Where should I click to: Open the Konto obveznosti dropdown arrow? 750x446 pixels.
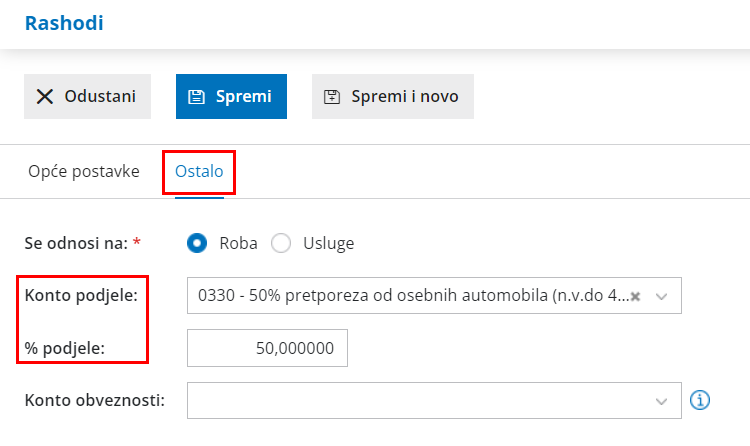click(661, 400)
